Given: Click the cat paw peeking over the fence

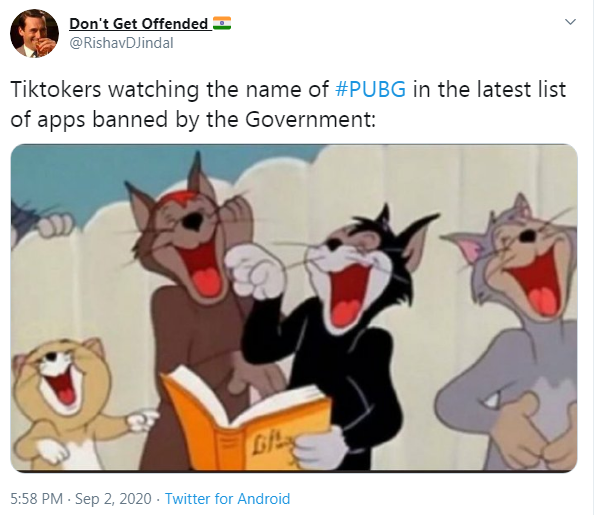Looking at the screenshot, I should point(56,224).
